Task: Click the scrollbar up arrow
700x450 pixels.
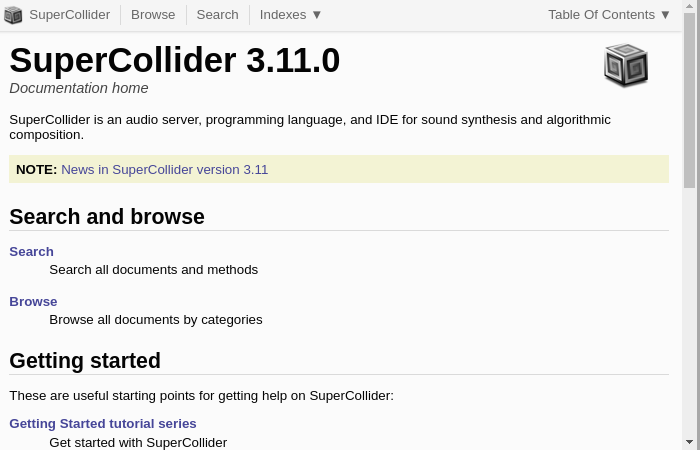Action: pos(690,6)
